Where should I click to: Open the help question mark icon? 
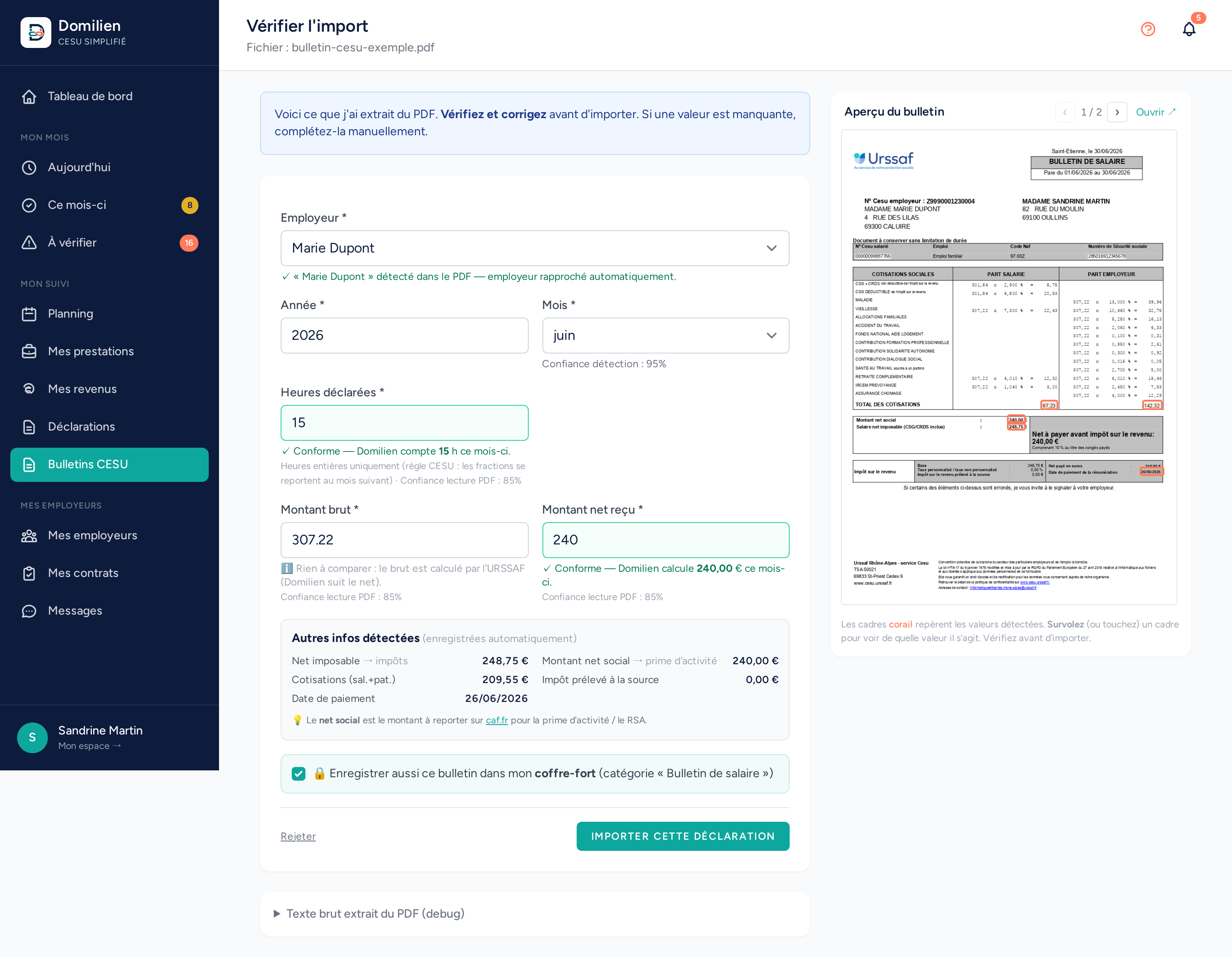(1148, 29)
